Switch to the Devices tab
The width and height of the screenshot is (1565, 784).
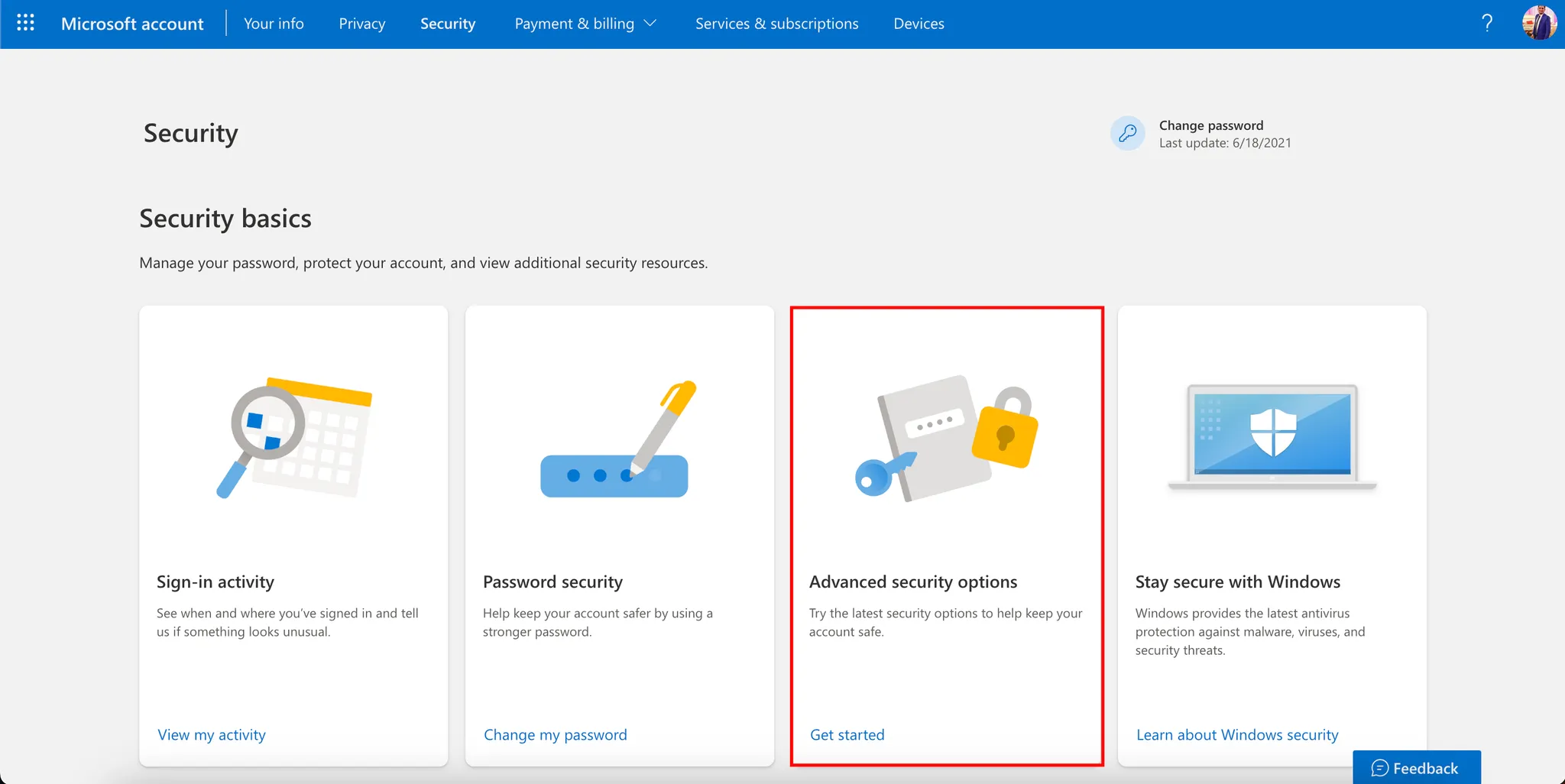point(919,24)
